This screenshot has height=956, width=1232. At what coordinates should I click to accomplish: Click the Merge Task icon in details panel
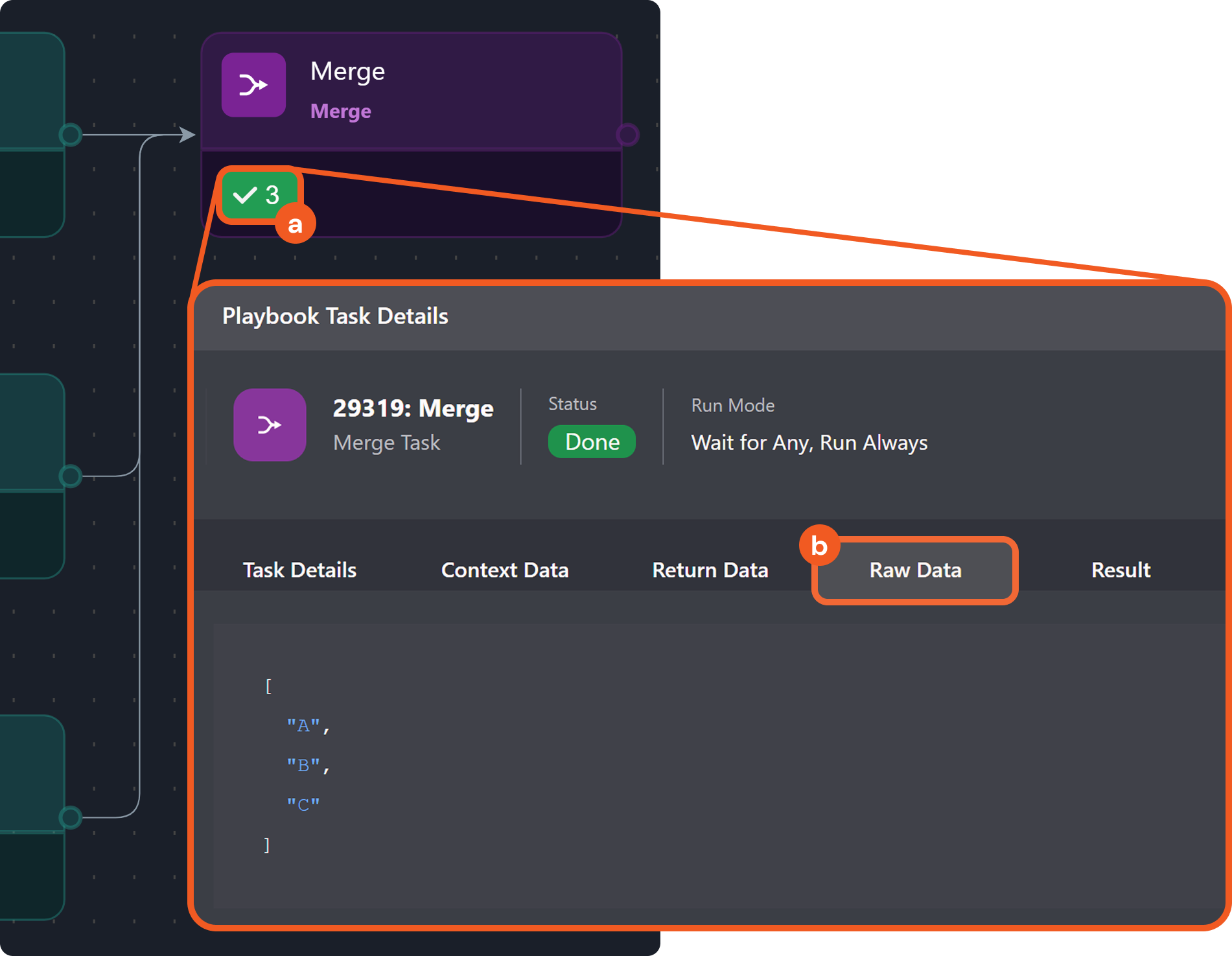pyautogui.click(x=270, y=425)
